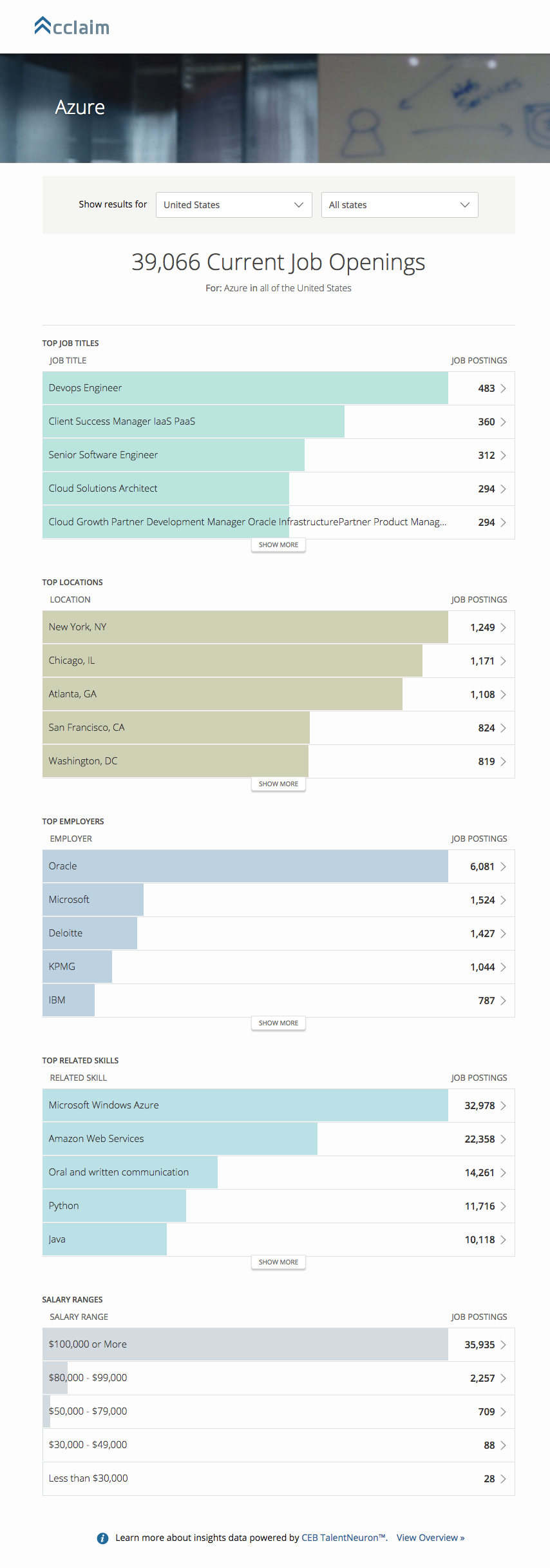Screen dimensions: 550x1568
Task: Click chevron on Chicago, IL row
Action: click(503, 661)
